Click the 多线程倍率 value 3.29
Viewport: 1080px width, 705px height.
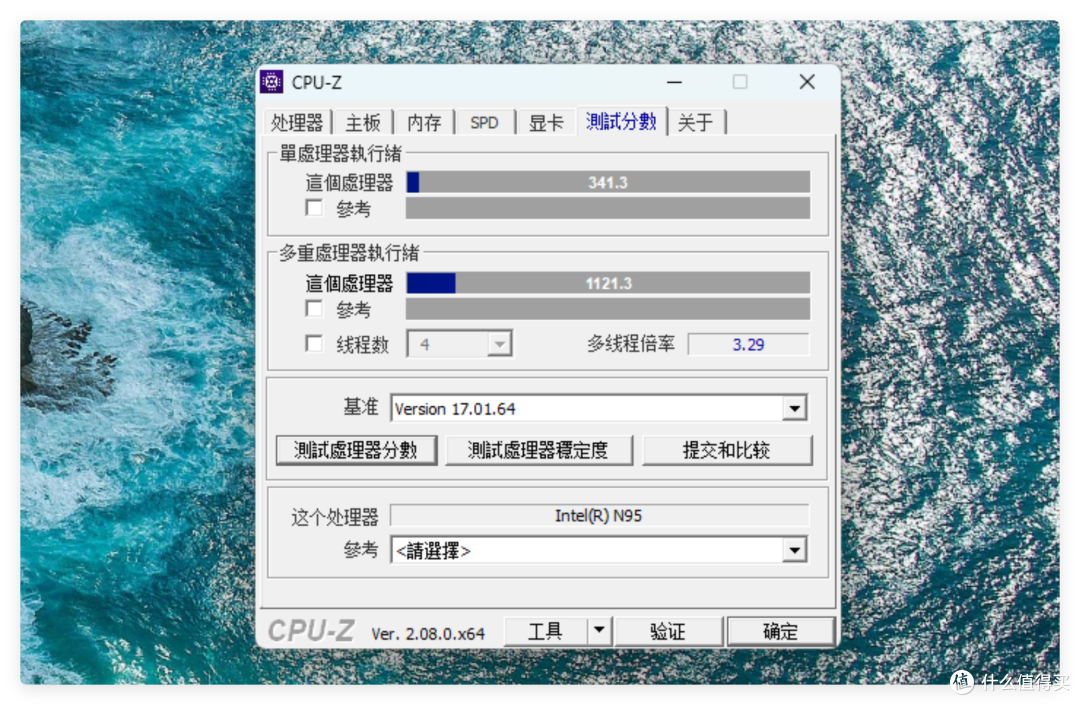tap(748, 344)
